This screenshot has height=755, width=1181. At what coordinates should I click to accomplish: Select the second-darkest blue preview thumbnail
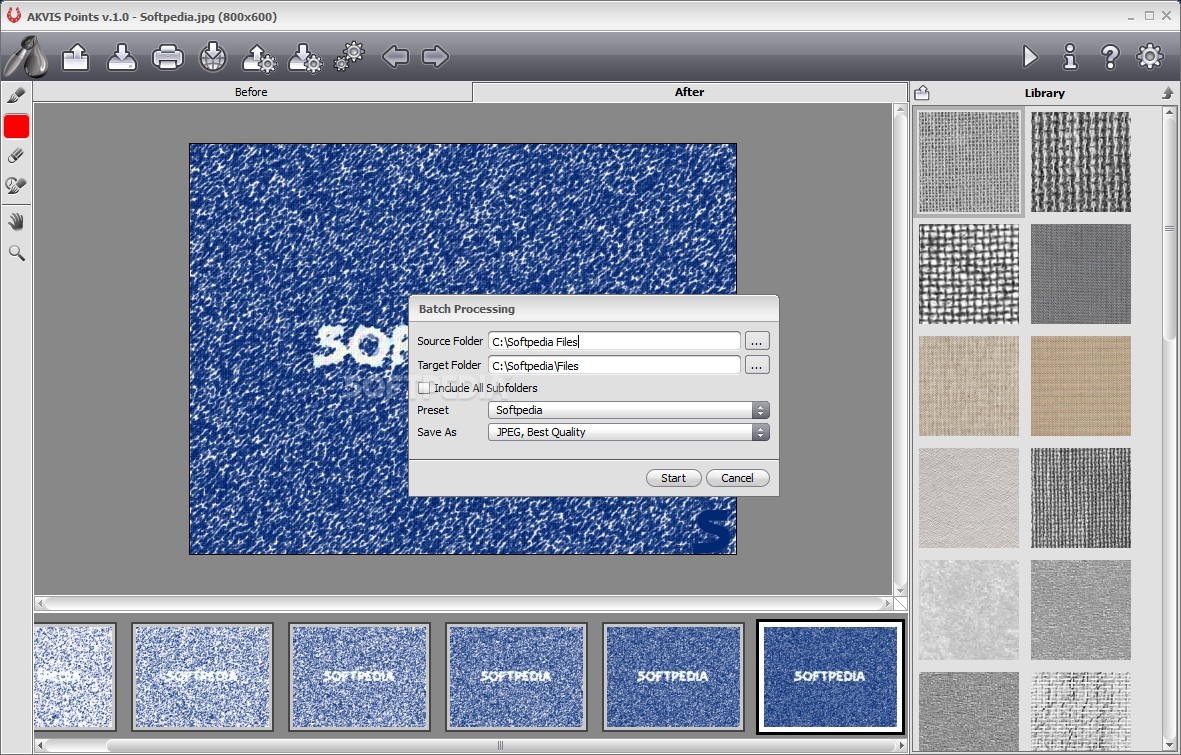click(x=673, y=677)
